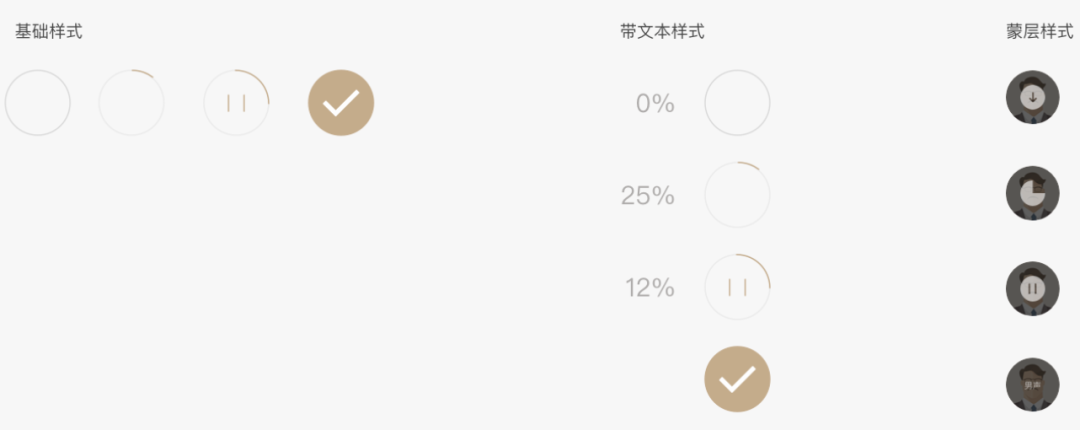Click the avatar with the pie progress overlay

1032,193
